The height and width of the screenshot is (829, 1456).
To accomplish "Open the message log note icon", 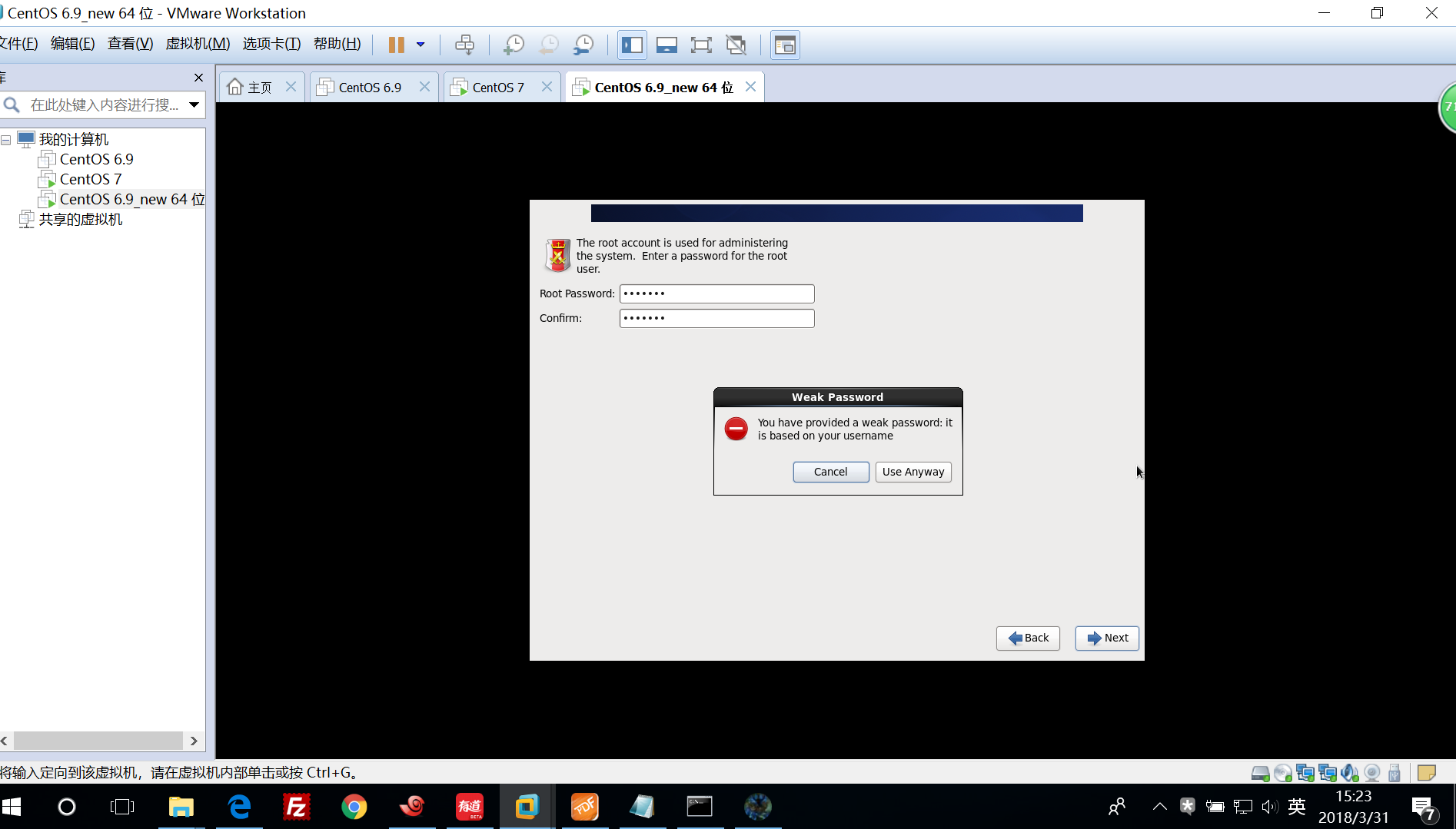I will 1426,773.
